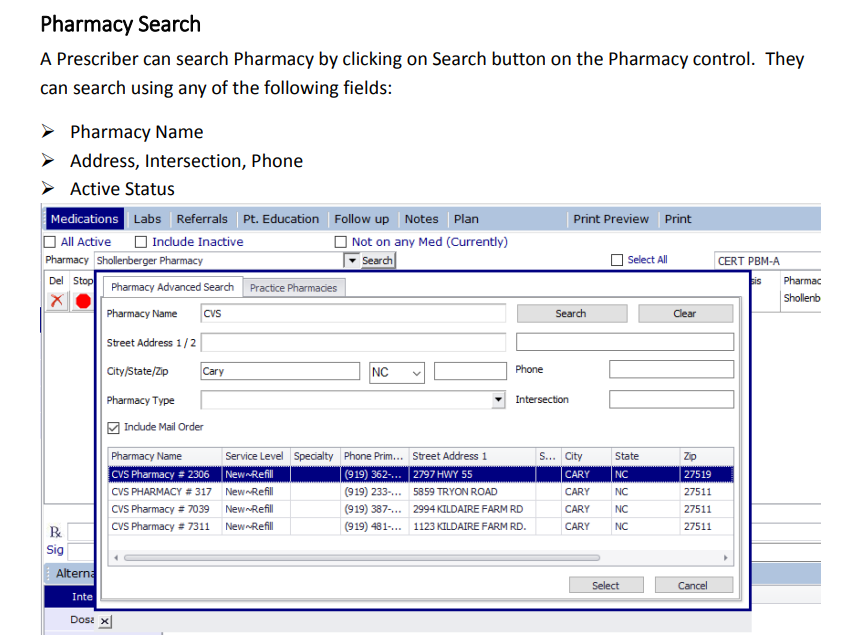Viewport: 858px width, 635px height.
Task: Enable the All Active checkbox
Action: pyautogui.click(x=50, y=242)
